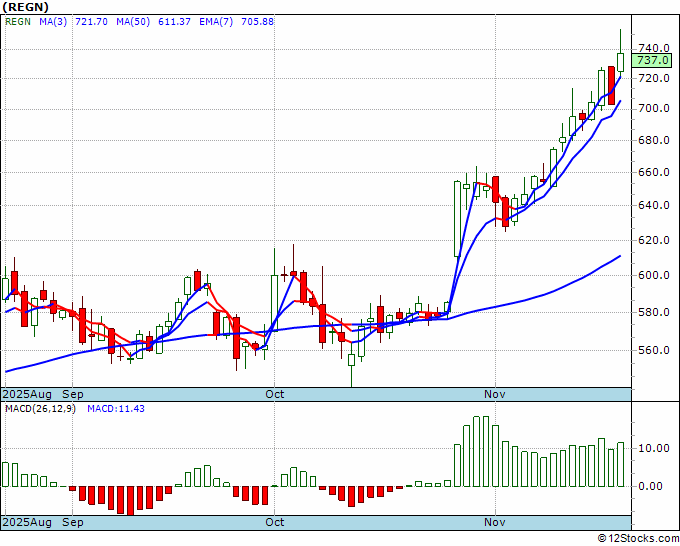This screenshot has width=680, height=546.
Task: Click 2025Aug on the price chart date axis
Action: tap(27, 395)
